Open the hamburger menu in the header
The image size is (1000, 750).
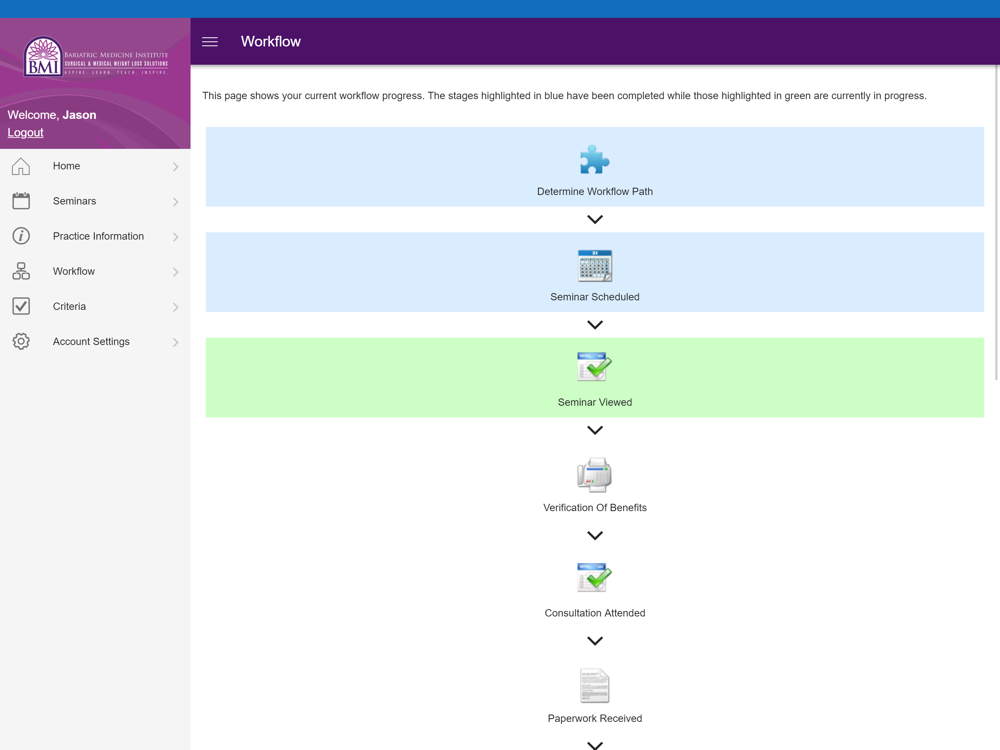tap(210, 41)
